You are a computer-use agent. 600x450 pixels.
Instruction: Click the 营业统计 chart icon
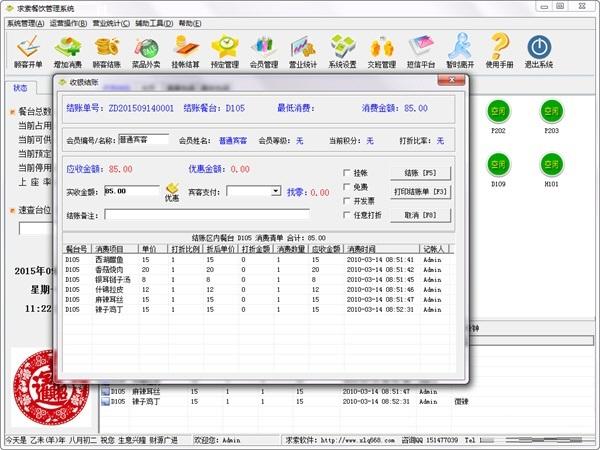coord(303,48)
